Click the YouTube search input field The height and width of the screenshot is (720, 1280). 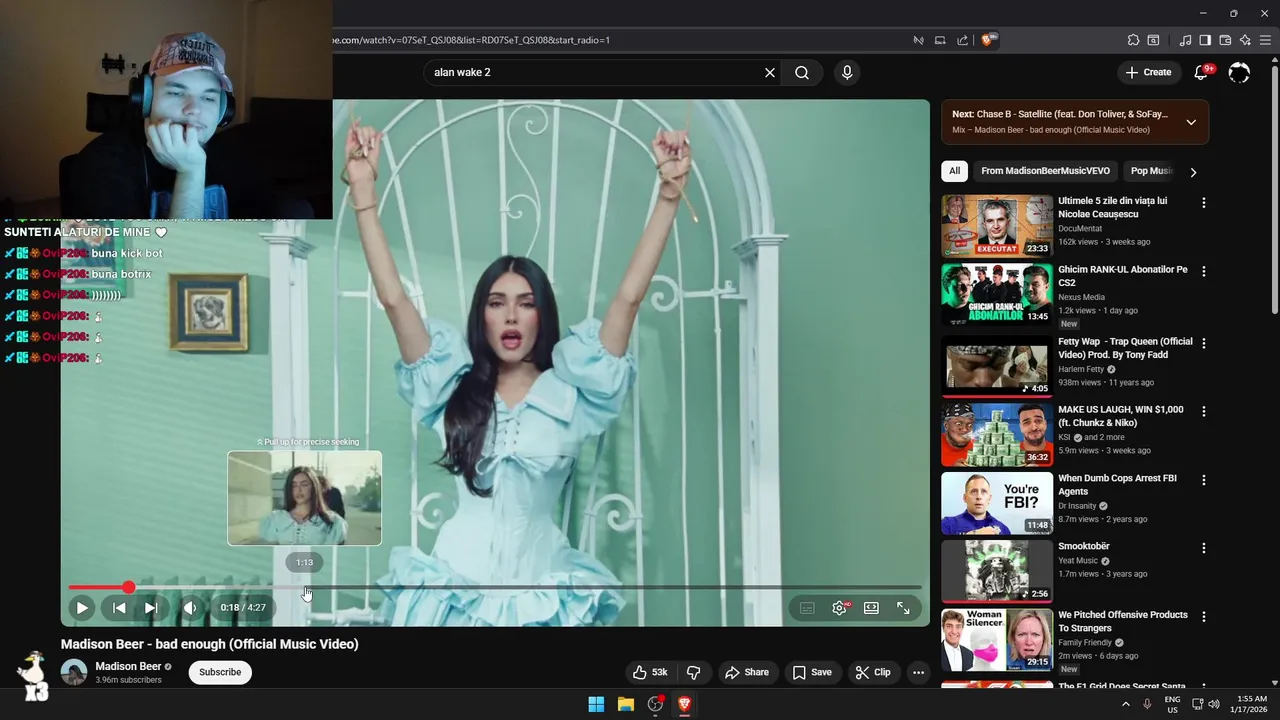coord(592,73)
